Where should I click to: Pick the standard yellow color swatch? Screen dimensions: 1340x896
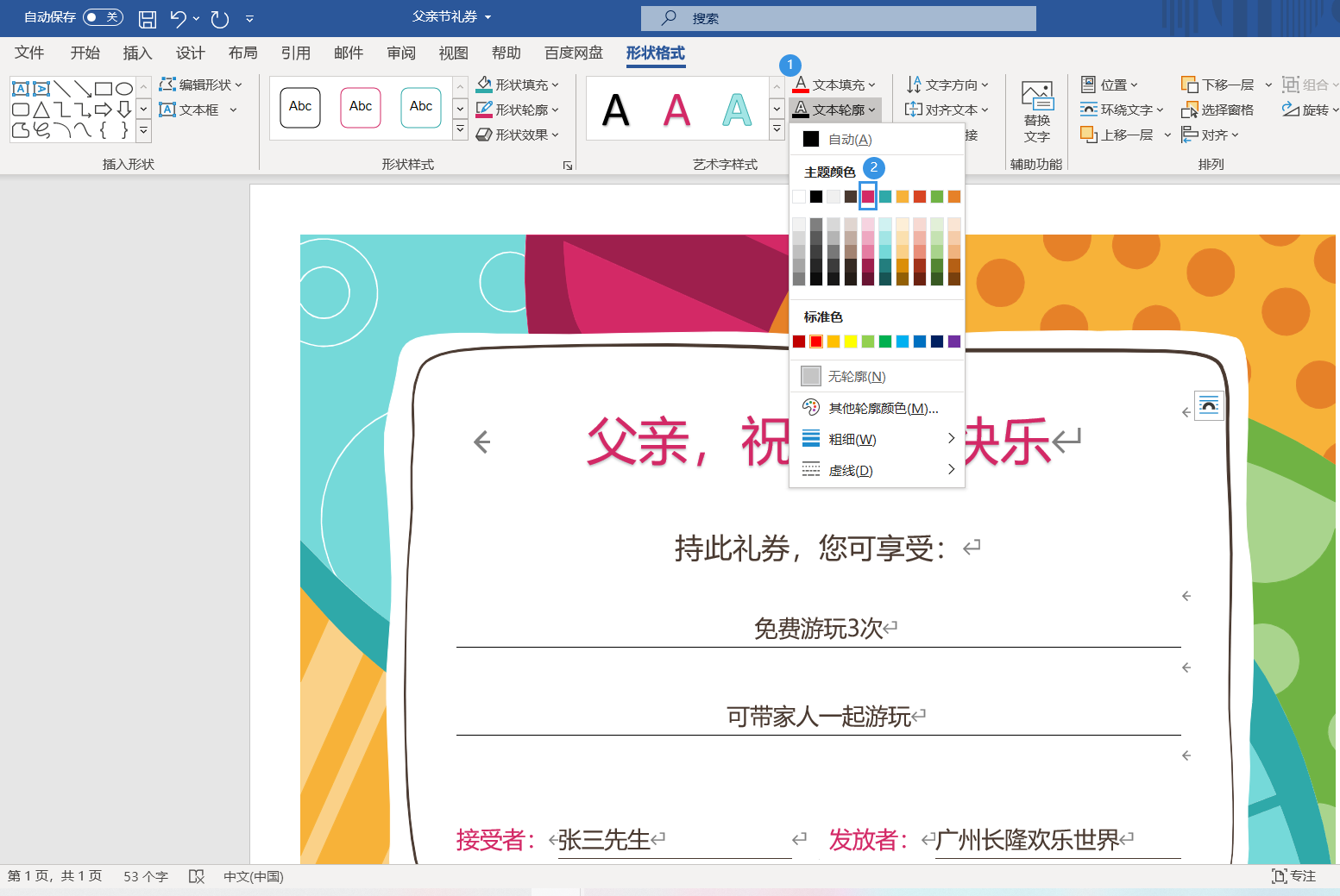tap(851, 341)
